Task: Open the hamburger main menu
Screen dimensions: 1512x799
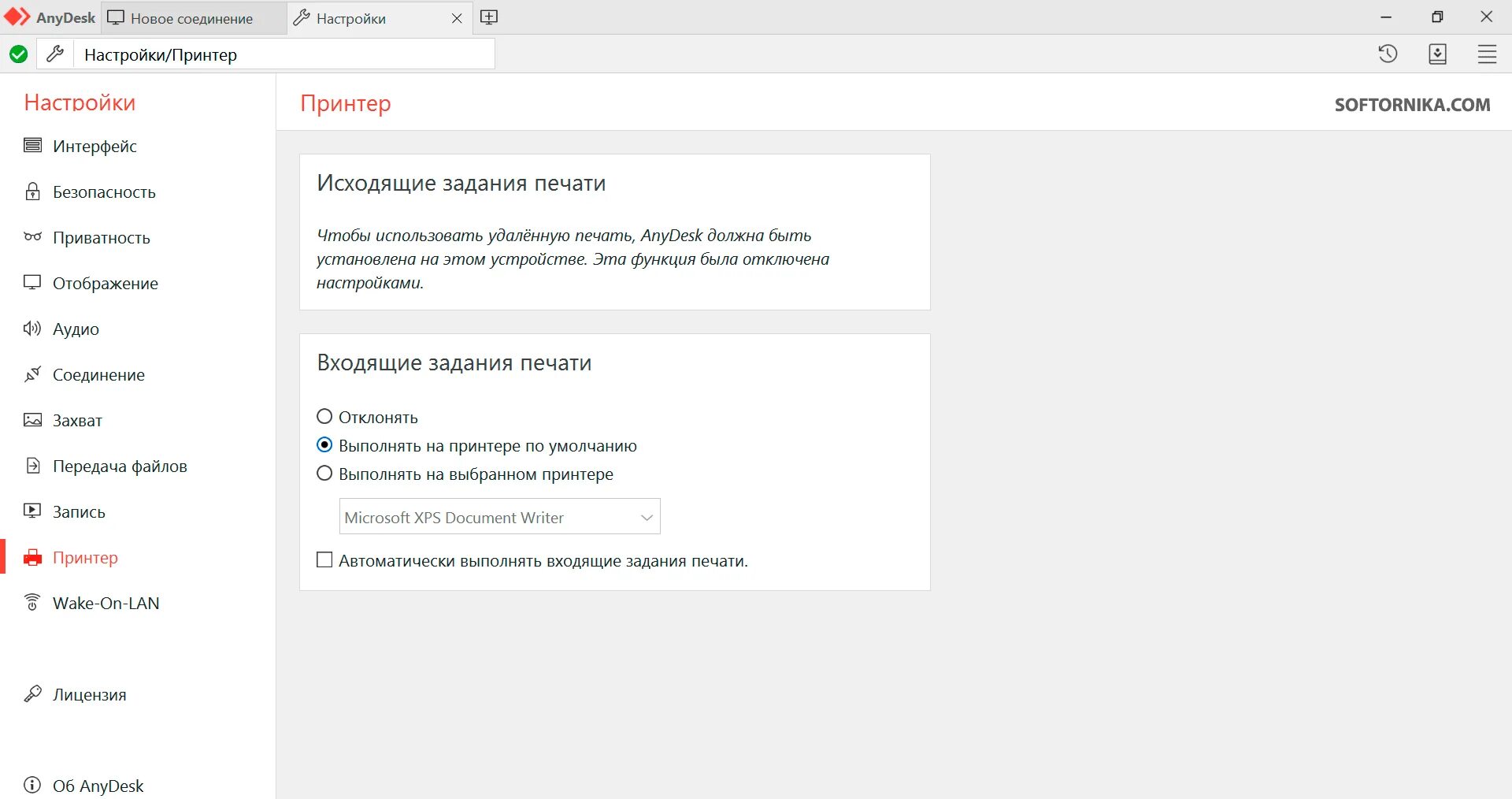Action: (x=1487, y=54)
